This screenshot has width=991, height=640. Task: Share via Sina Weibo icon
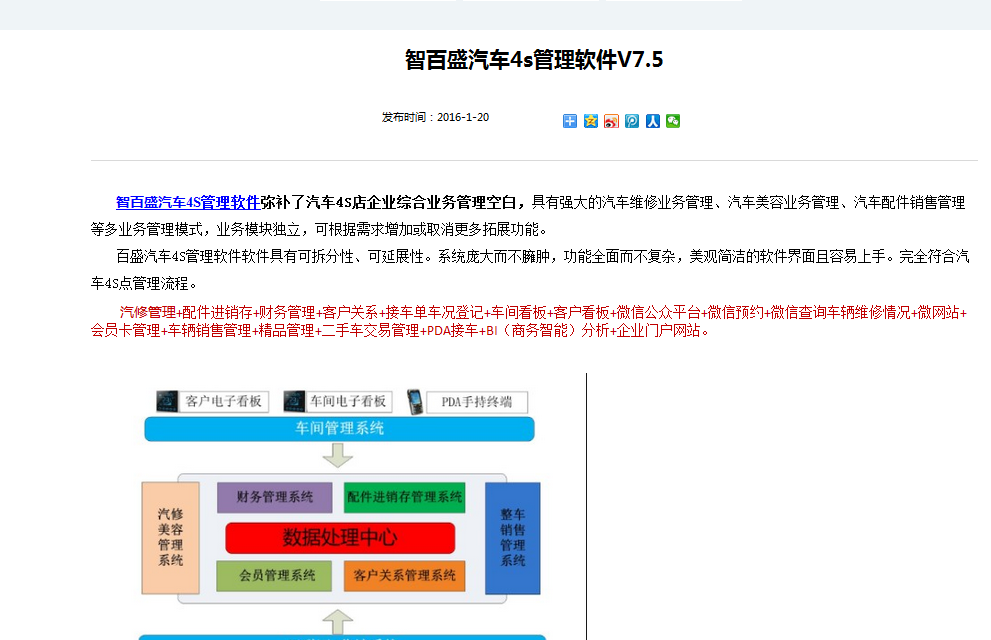point(611,121)
